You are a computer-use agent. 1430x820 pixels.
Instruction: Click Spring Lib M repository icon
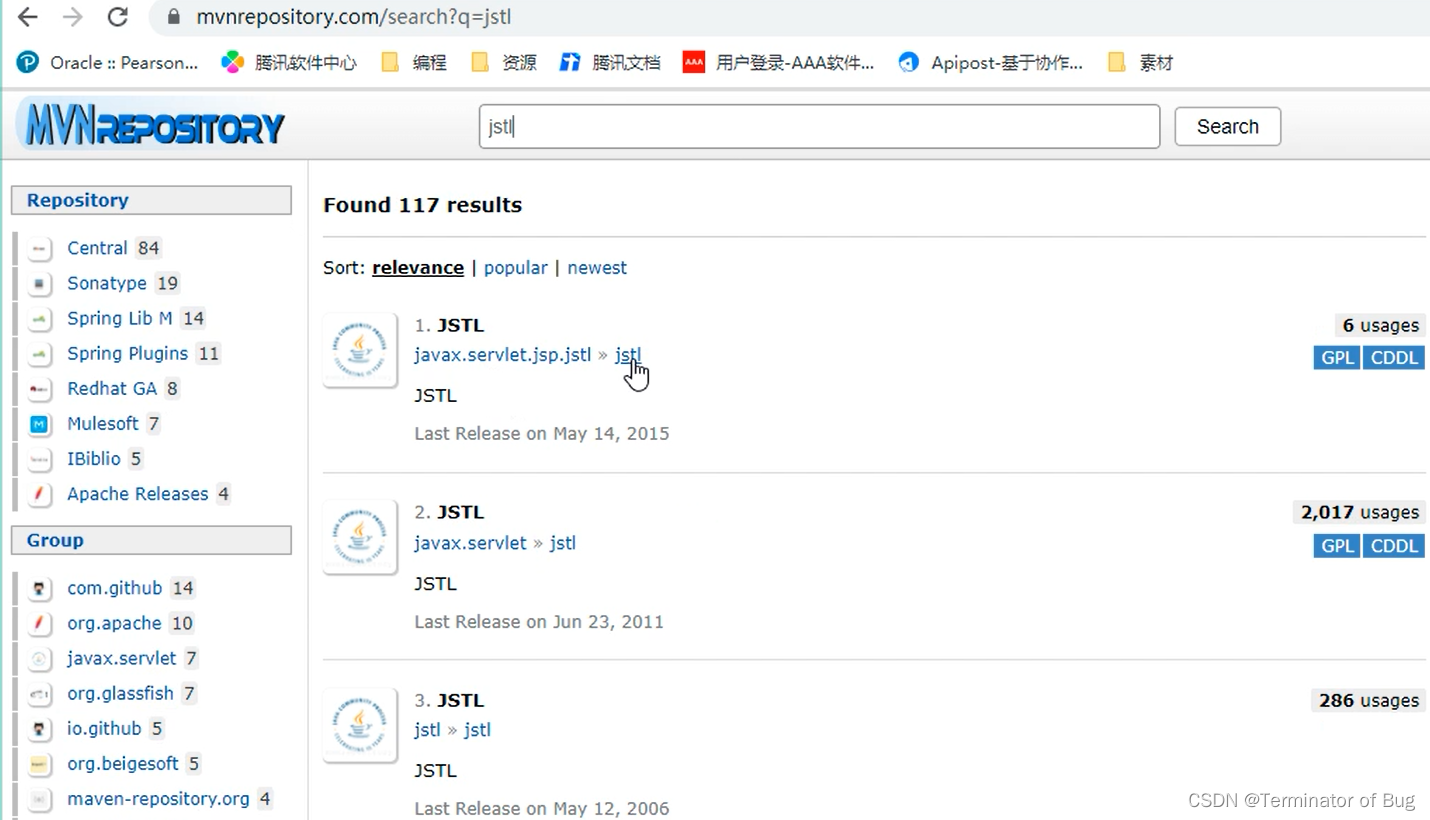click(39, 318)
